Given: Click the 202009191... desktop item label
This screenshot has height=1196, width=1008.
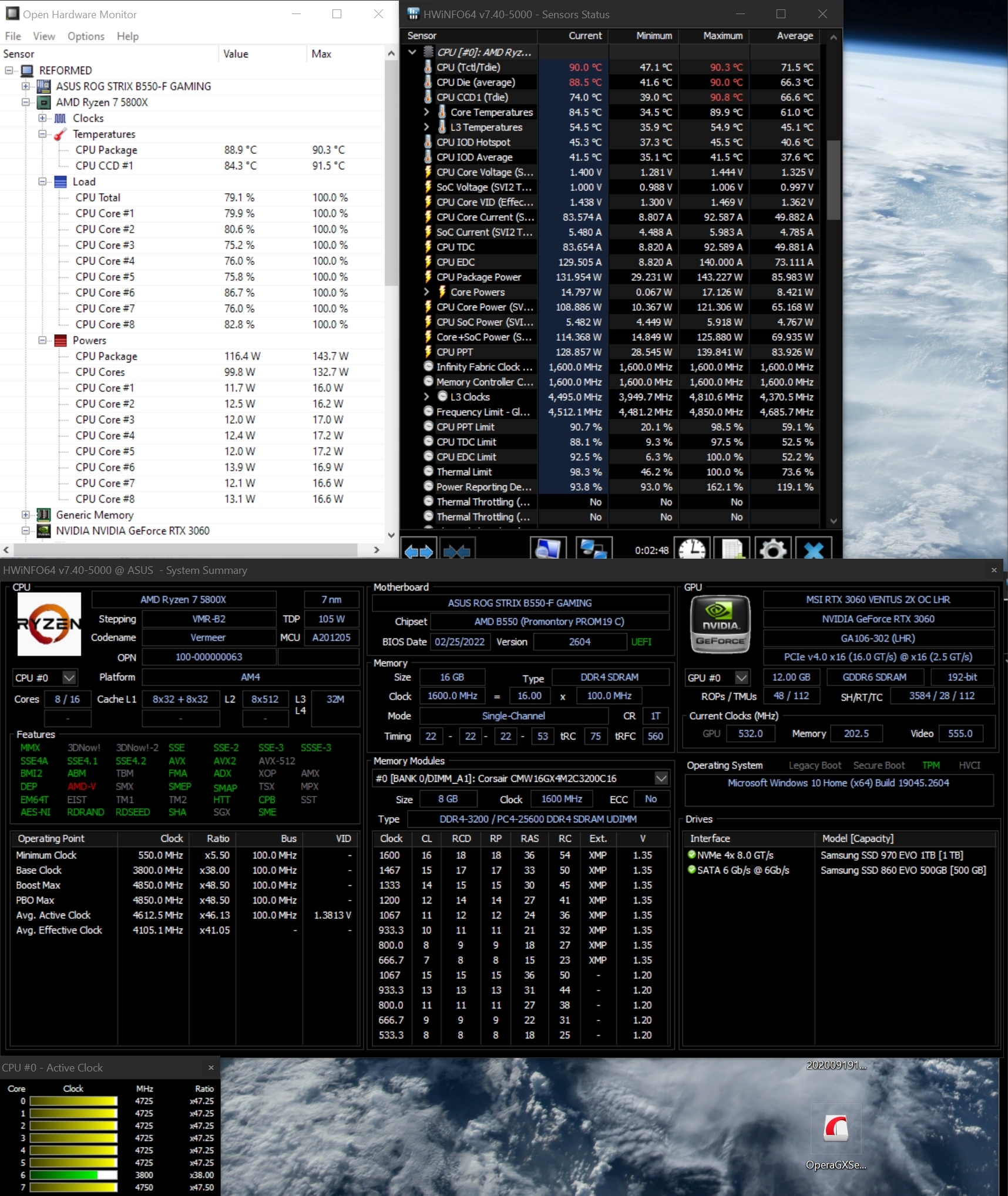Looking at the screenshot, I should click(x=836, y=1065).
